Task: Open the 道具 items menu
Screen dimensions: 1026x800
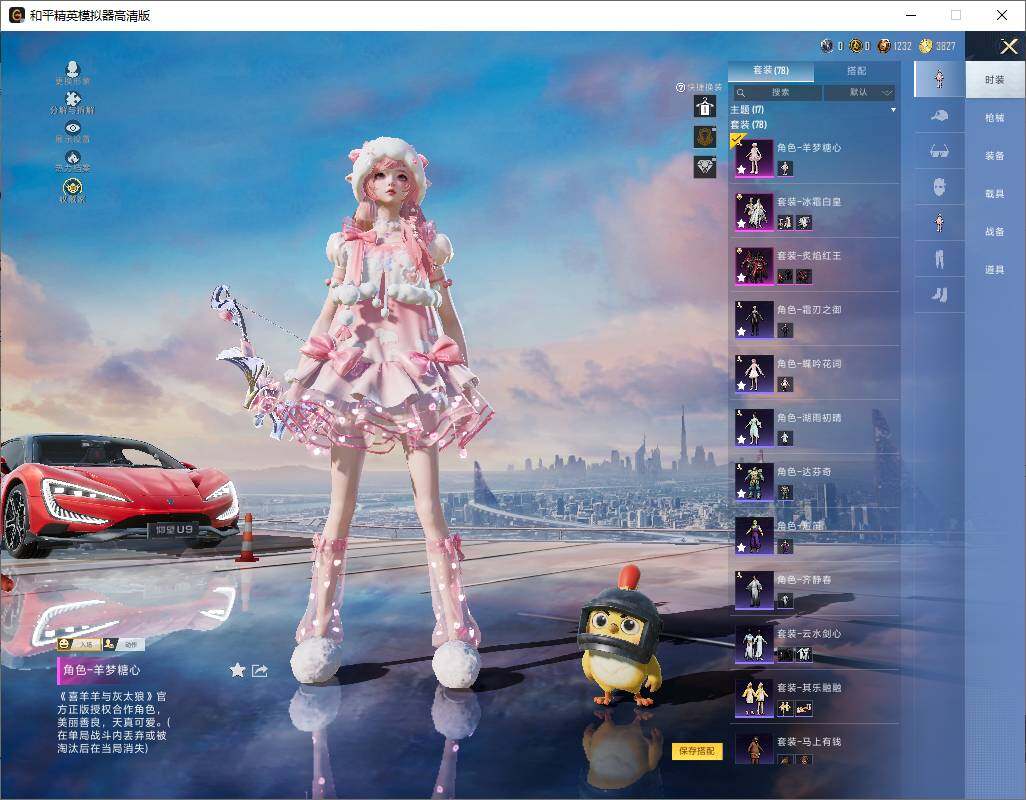Action: (x=995, y=270)
